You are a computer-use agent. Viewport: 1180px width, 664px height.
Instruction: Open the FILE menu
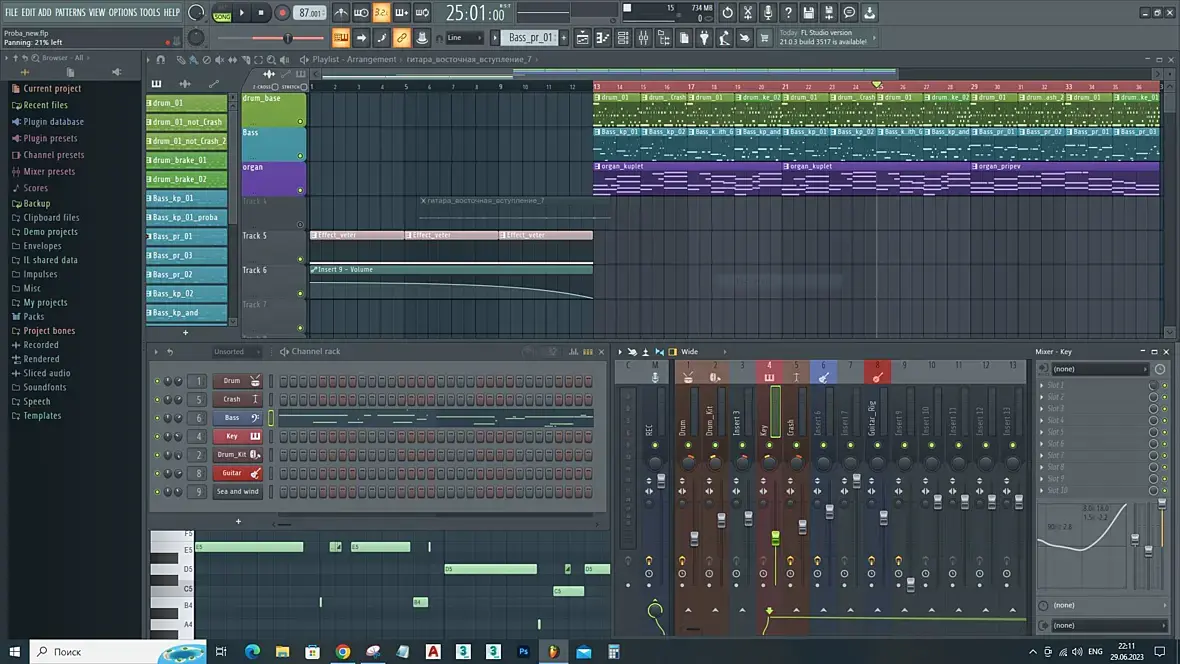(11, 13)
